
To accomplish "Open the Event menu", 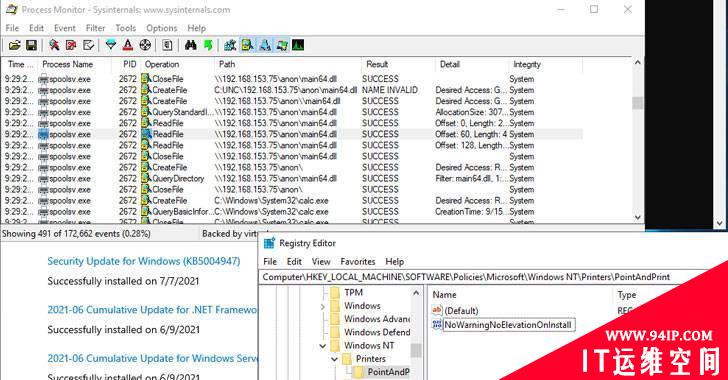I will tap(65, 28).
